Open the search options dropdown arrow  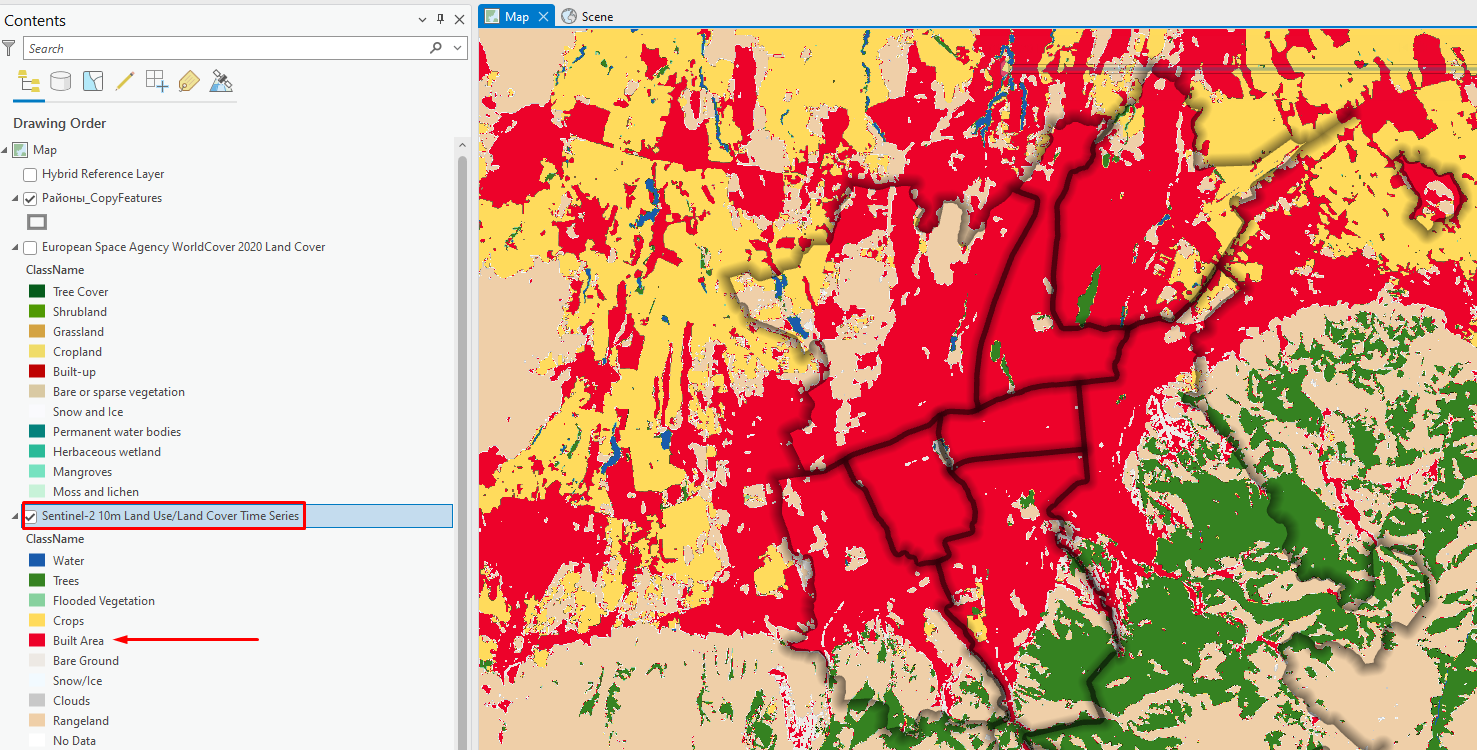click(x=457, y=48)
